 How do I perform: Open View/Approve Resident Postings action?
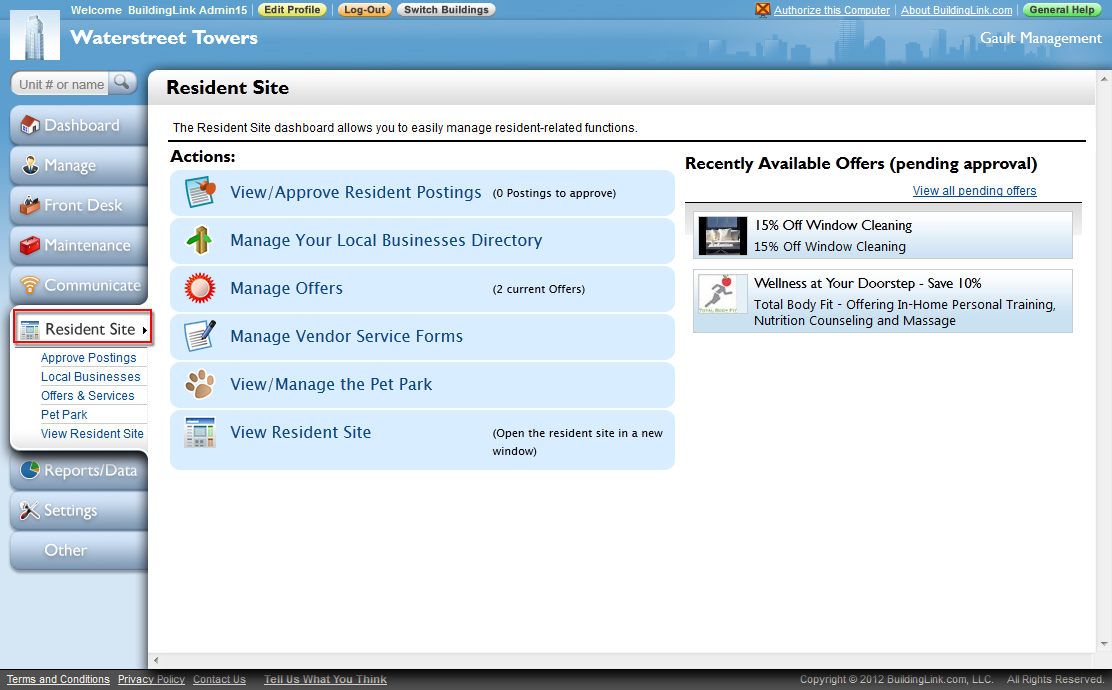(356, 192)
